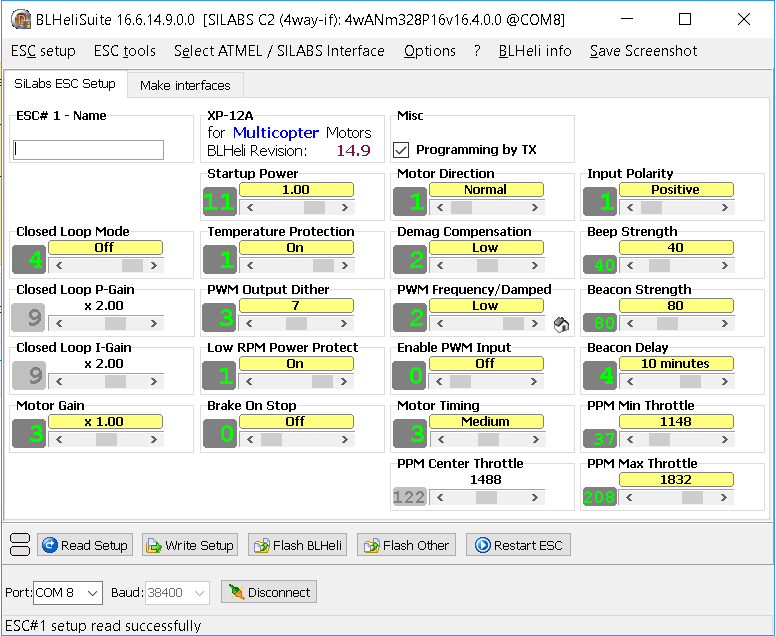
Task: Increase Beep Strength with right arrow
Action: pyautogui.click(x=725, y=266)
